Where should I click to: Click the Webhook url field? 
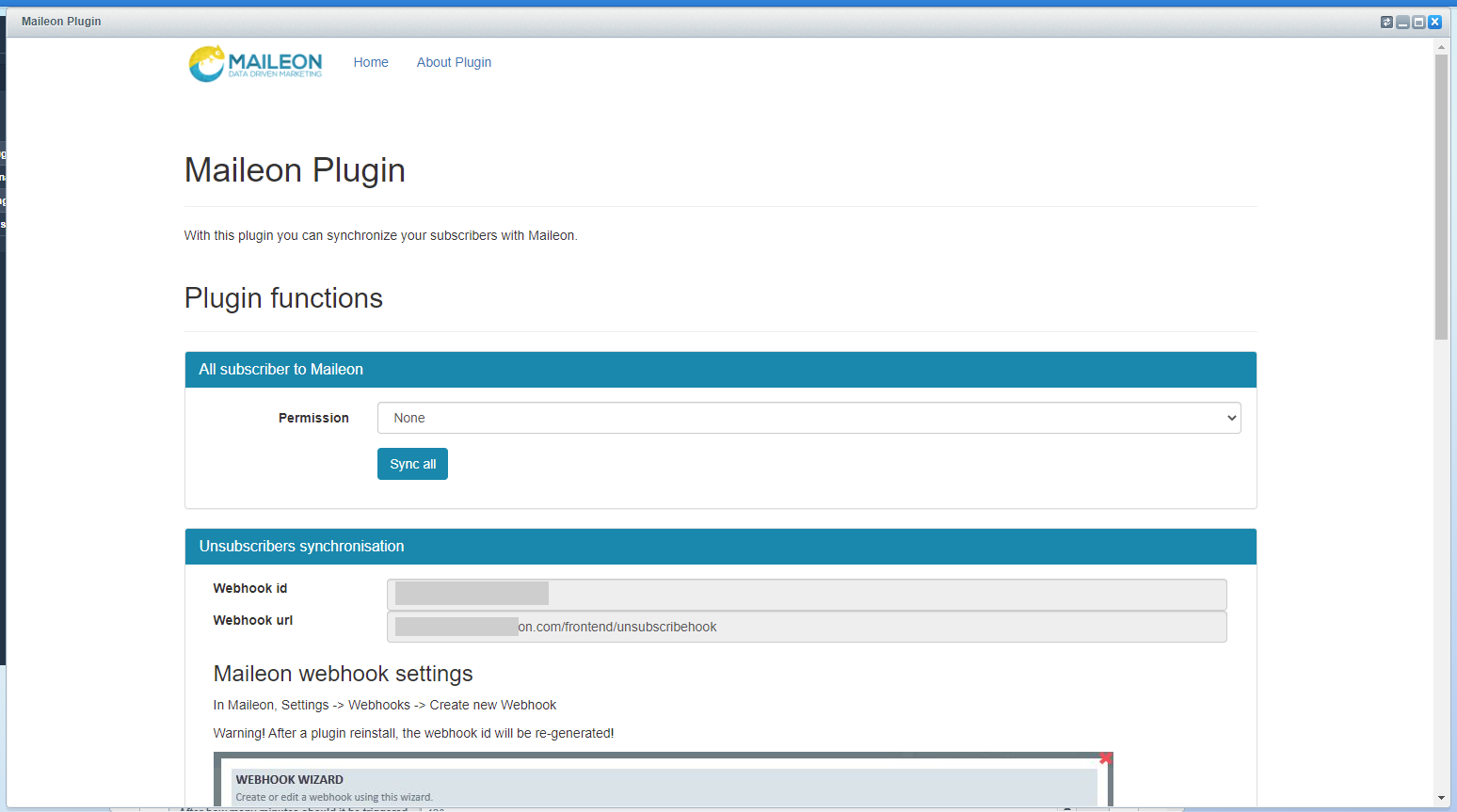tap(807, 627)
